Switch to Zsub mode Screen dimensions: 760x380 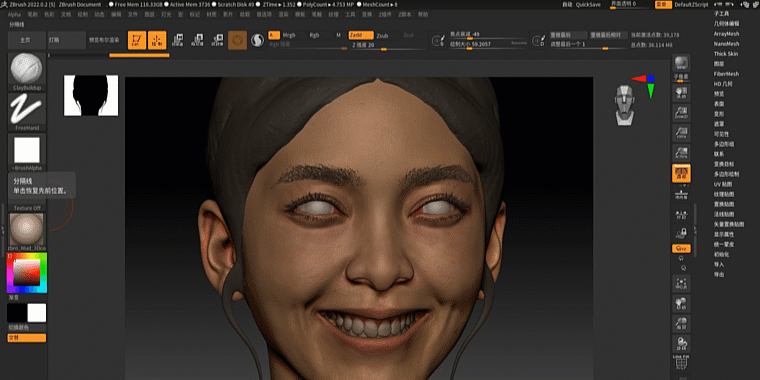point(382,35)
